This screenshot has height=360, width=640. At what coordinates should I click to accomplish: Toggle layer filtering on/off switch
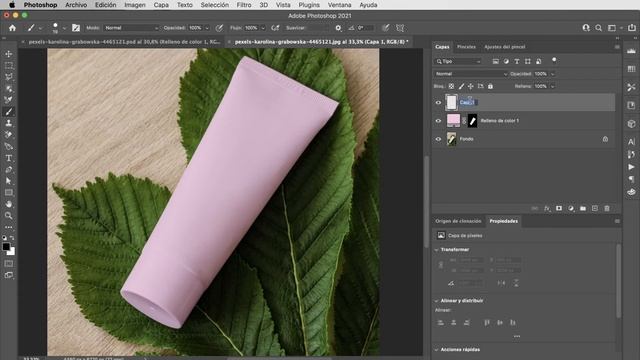tap(554, 60)
